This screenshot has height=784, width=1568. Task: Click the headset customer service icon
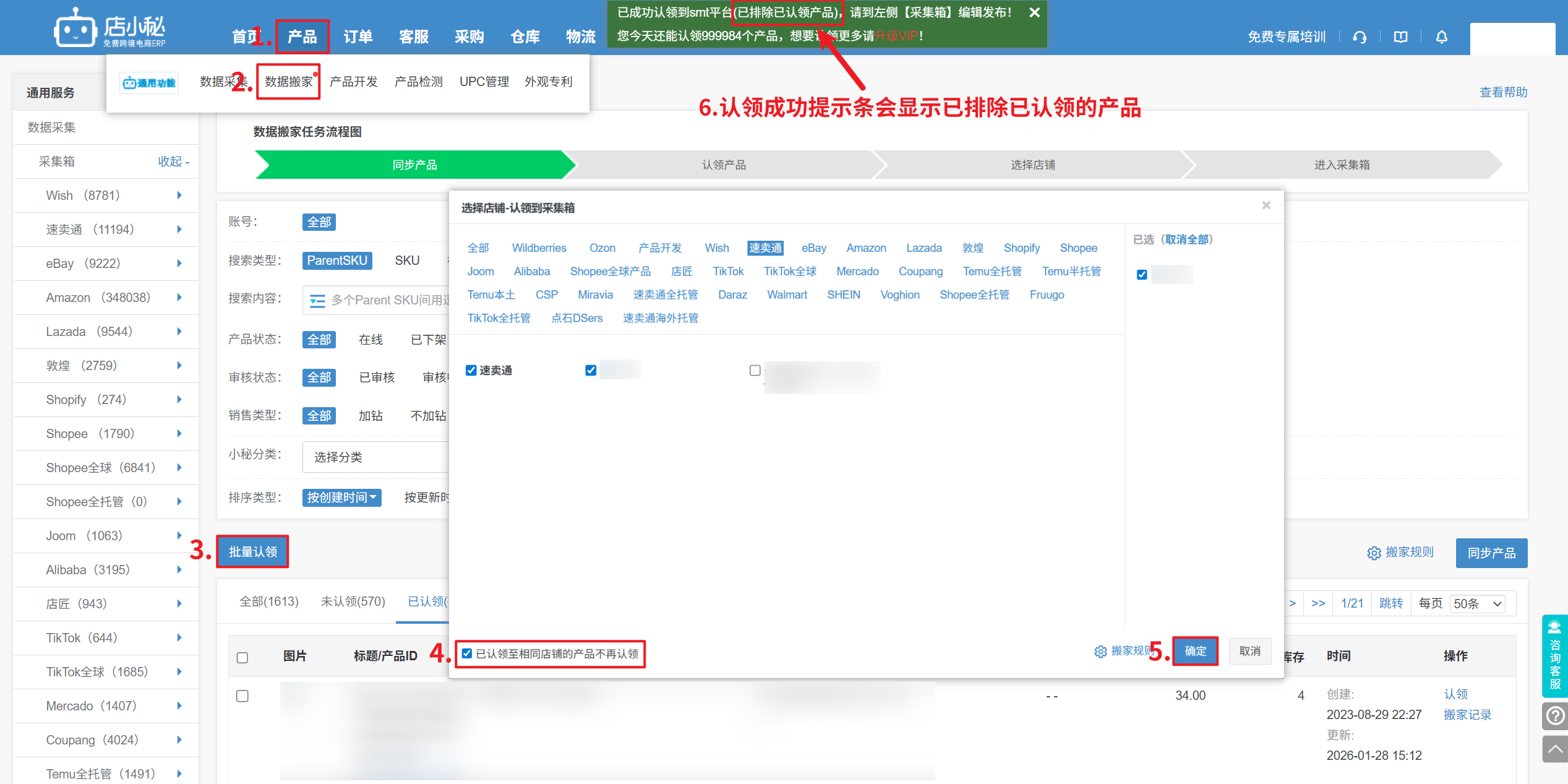click(1359, 37)
